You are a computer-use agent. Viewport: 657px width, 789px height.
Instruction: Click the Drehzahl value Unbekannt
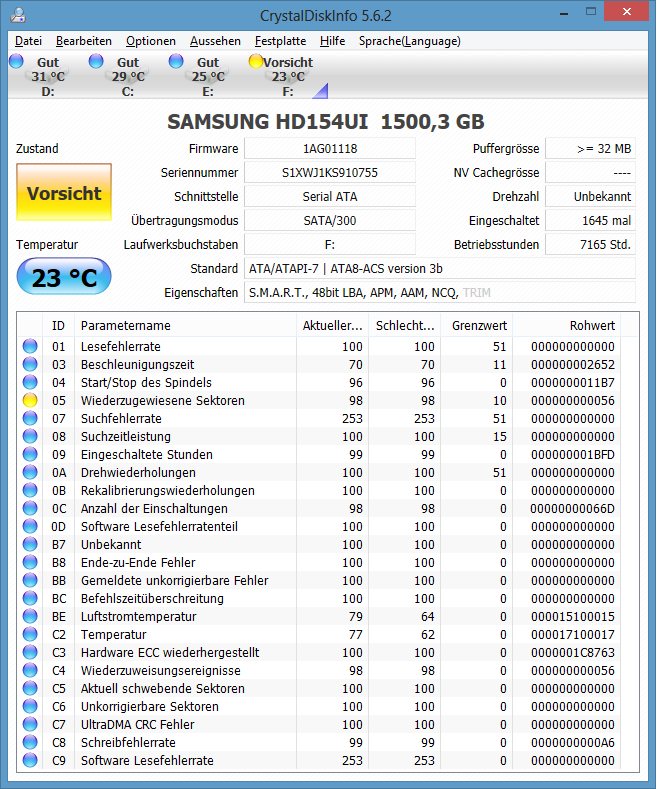590,197
